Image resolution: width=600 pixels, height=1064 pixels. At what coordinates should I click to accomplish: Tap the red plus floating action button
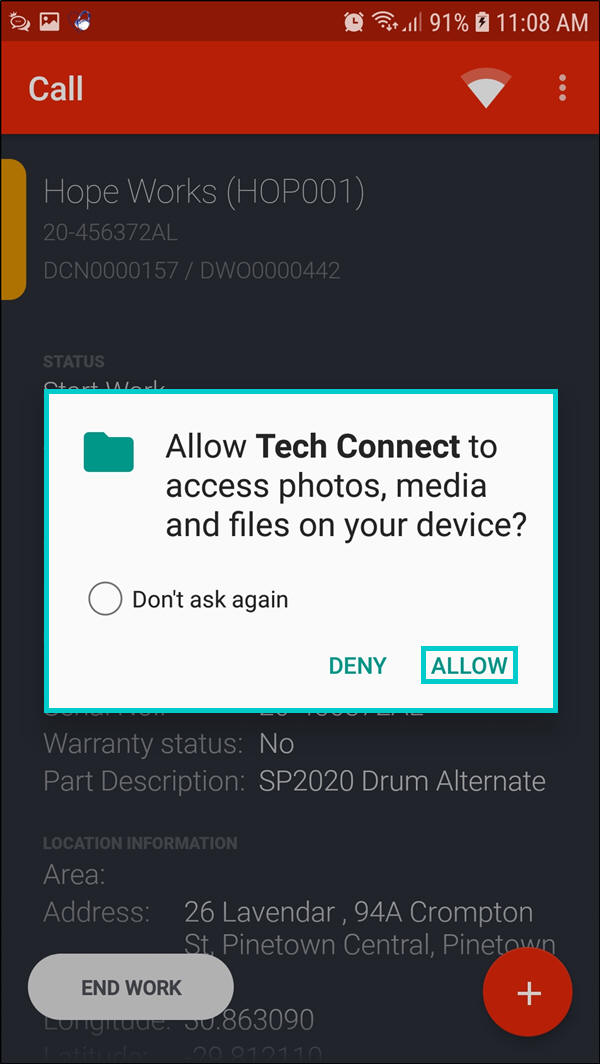527,992
